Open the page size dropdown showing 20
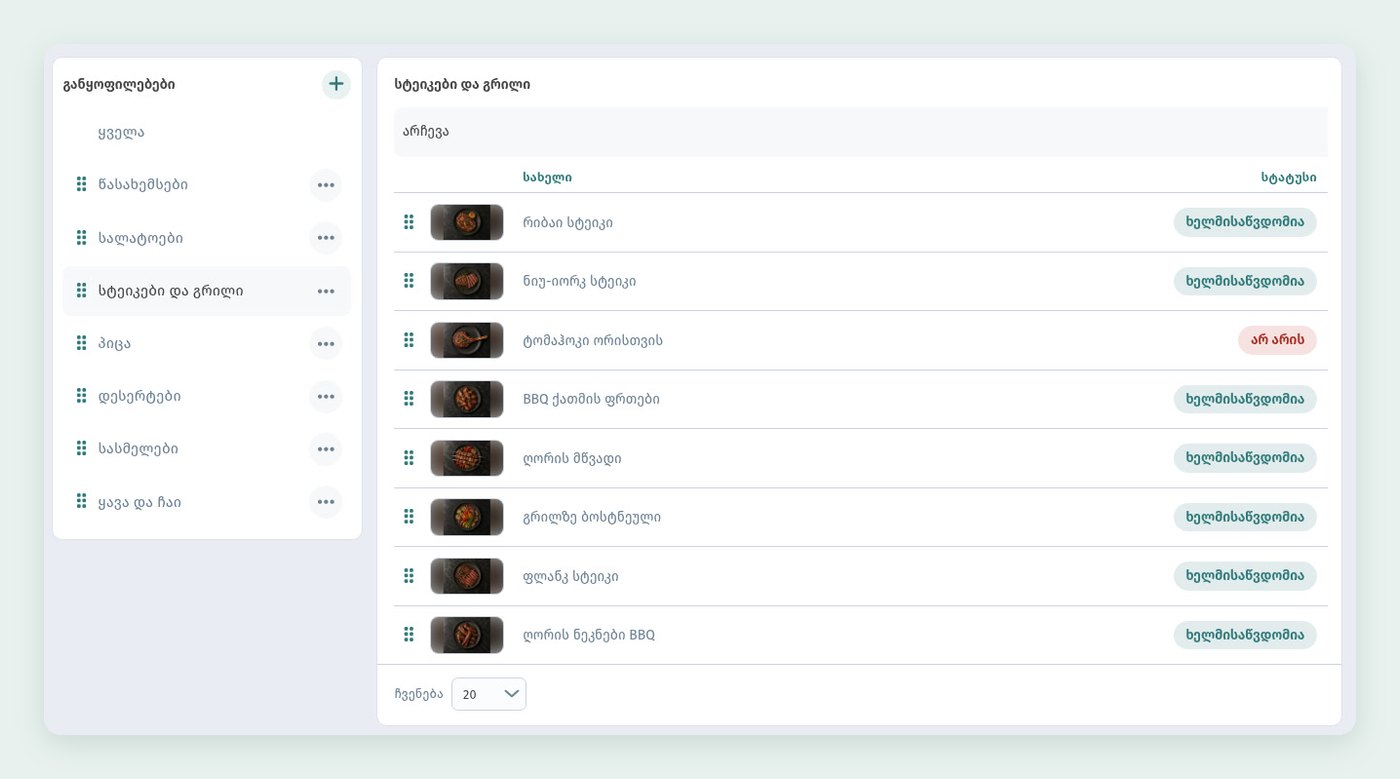This screenshot has height=779, width=1400. (x=489, y=694)
